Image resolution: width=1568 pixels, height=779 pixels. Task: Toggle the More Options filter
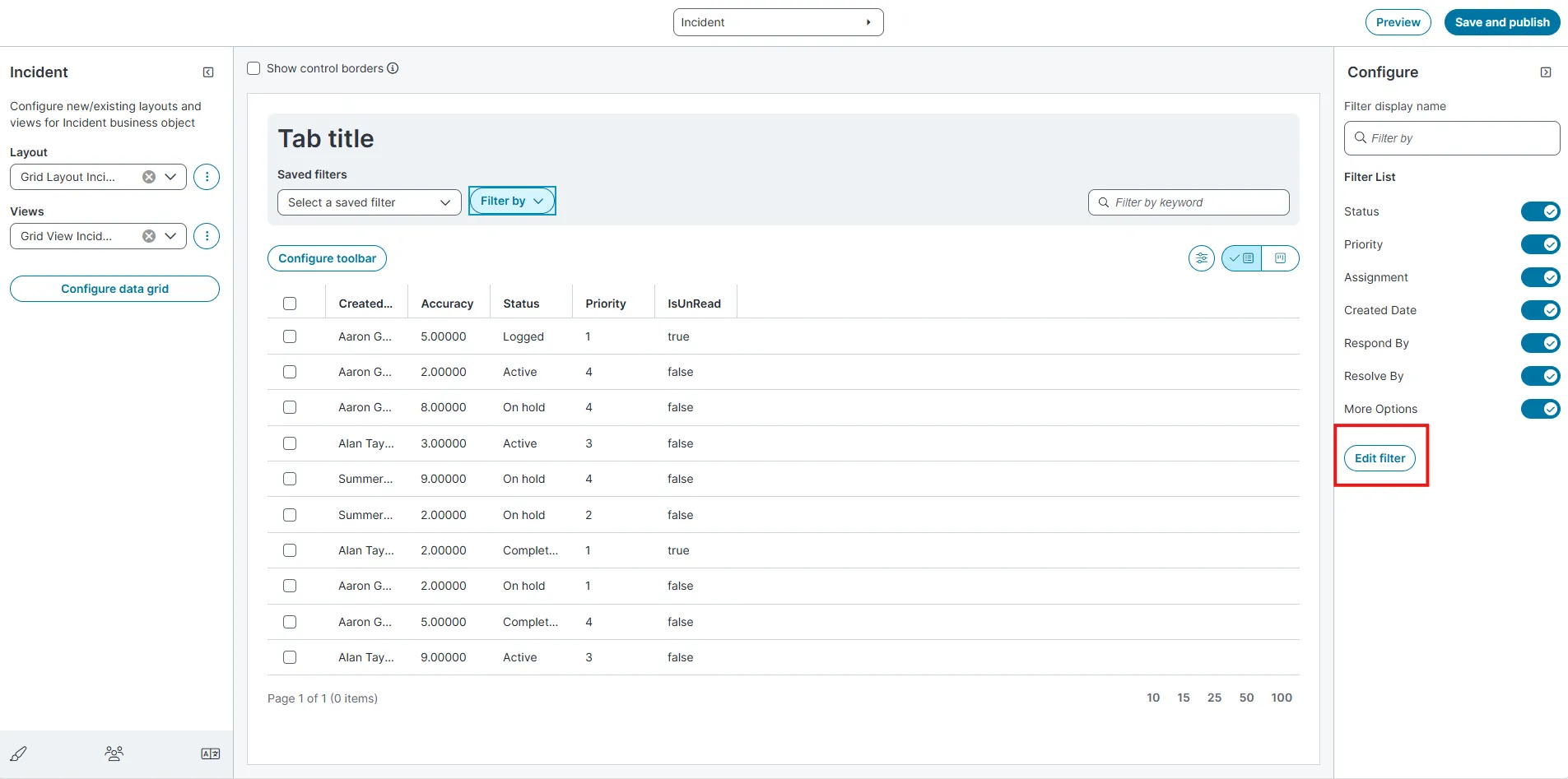click(1540, 409)
